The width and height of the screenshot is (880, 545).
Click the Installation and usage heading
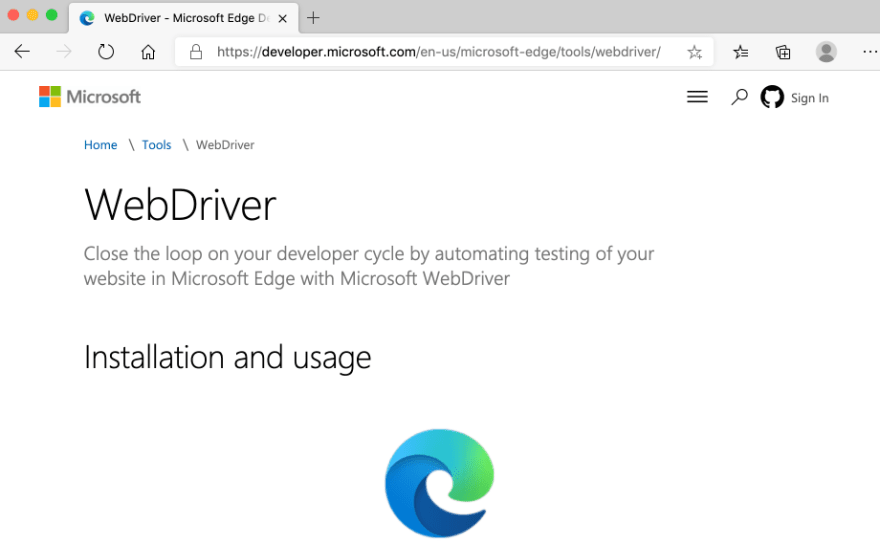(x=227, y=358)
